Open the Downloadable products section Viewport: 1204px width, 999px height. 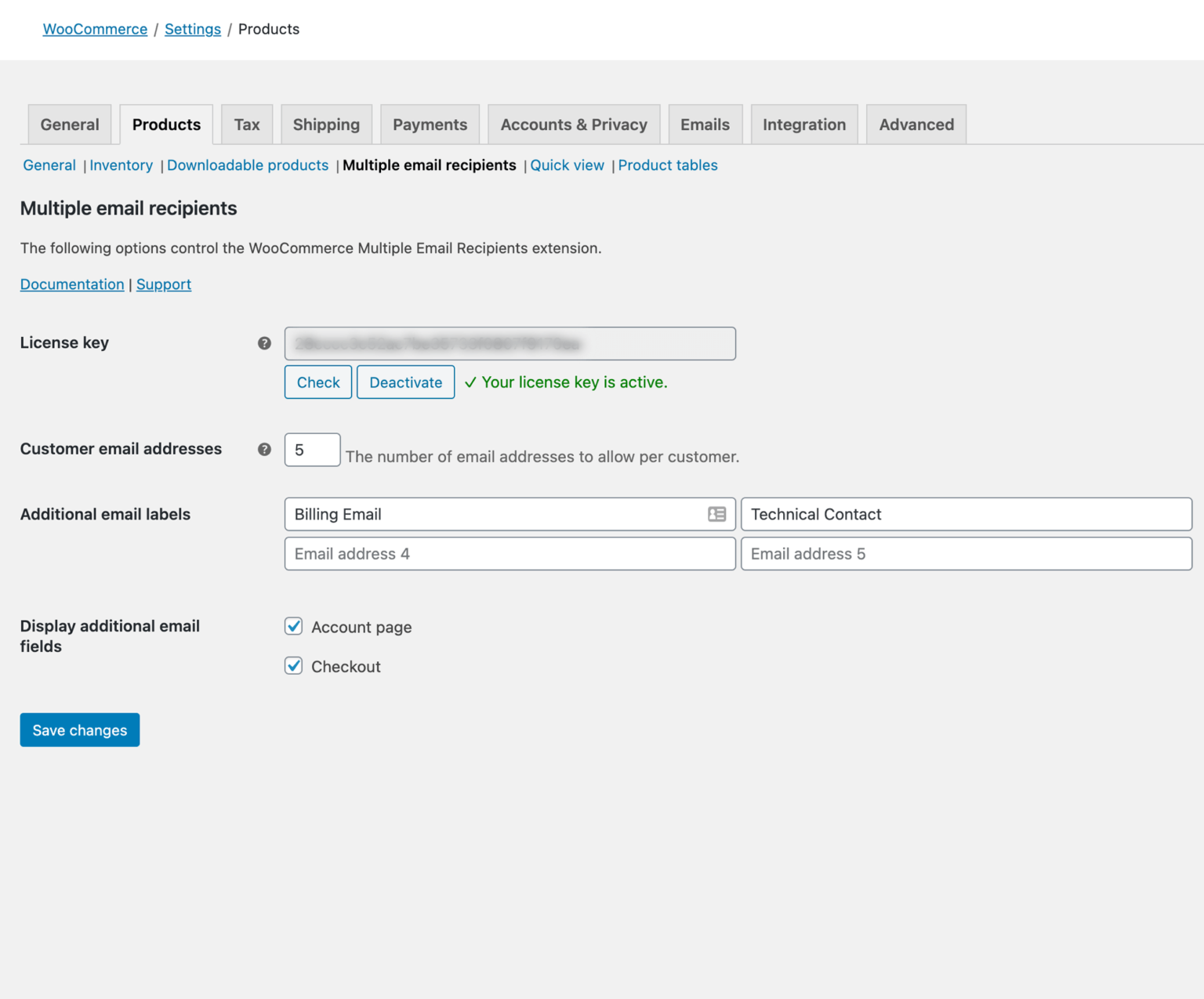tap(248, 165)
